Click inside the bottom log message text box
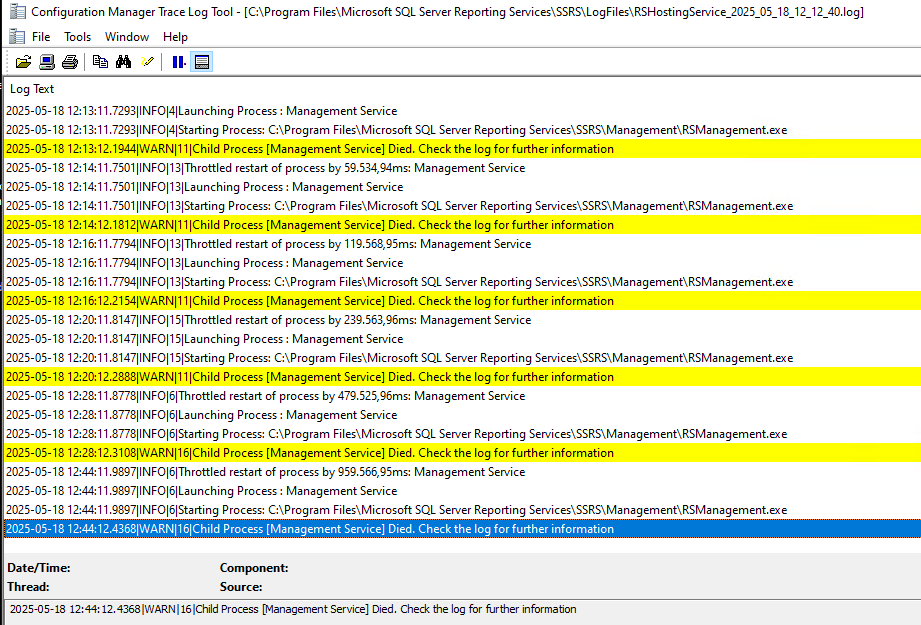 tap(462, 612)
